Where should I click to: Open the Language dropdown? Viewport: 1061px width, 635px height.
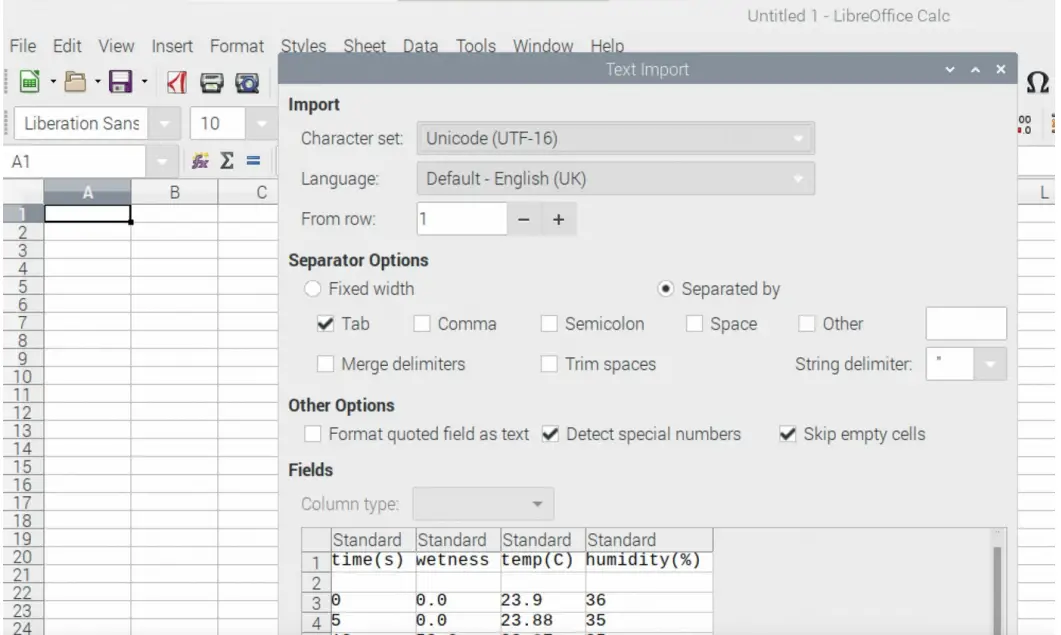pos(616,179)
